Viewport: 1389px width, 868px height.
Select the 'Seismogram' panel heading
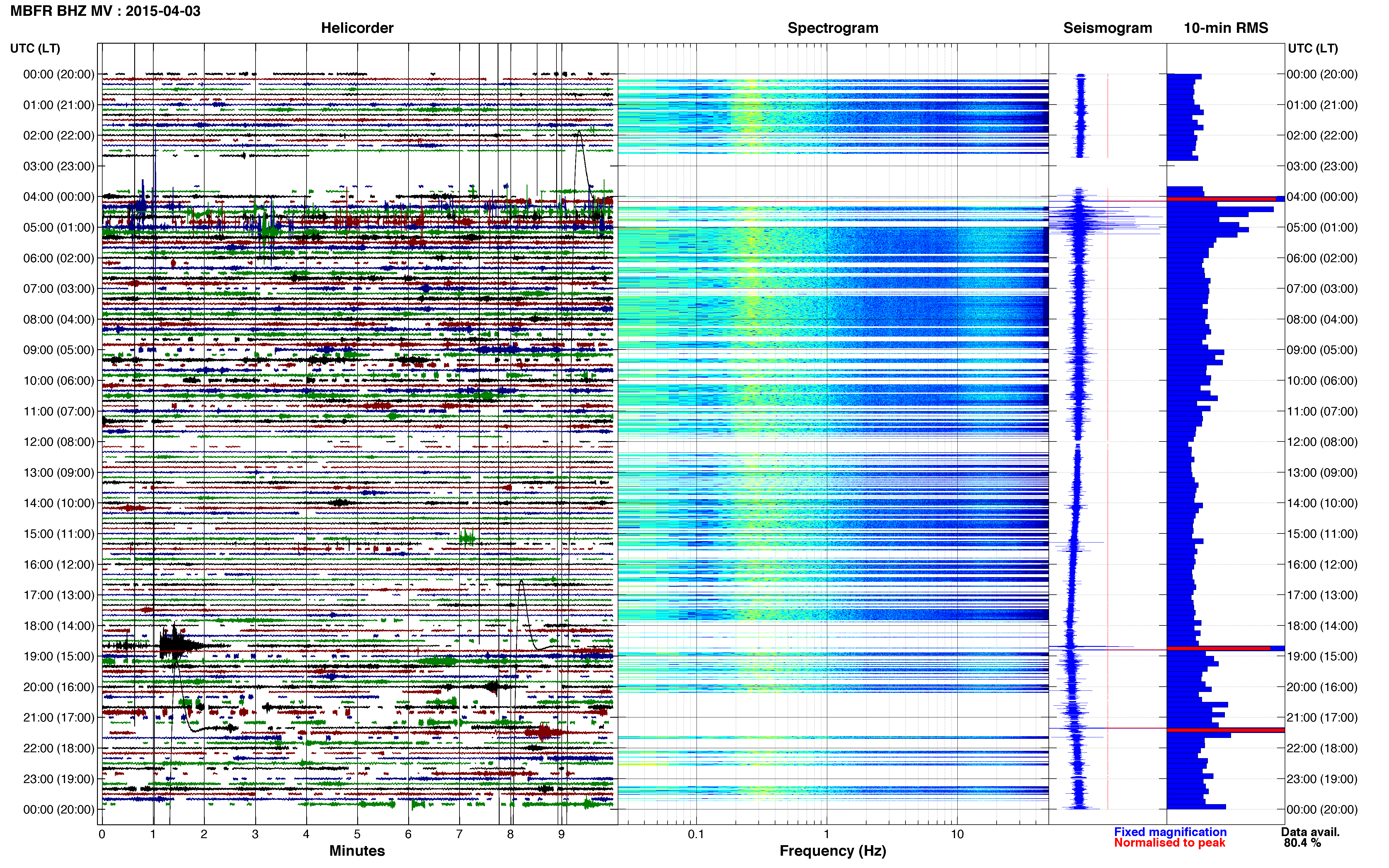point(1108,28)
